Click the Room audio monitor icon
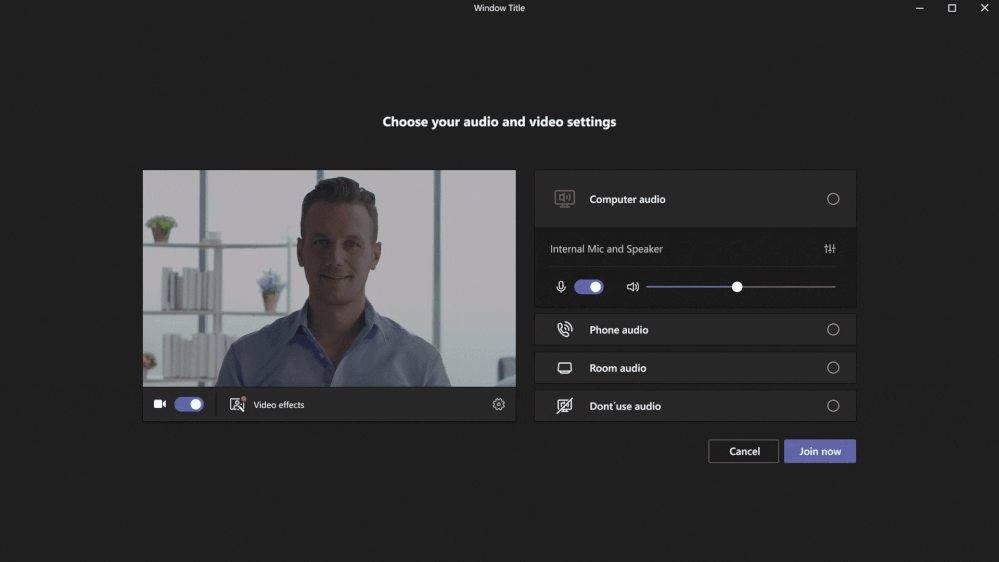 coord(565,368)
